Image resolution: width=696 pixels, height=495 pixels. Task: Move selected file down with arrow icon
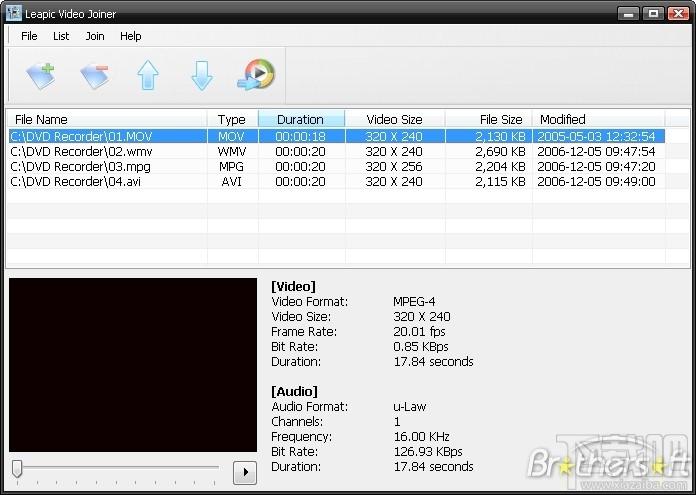click(202, 76)
